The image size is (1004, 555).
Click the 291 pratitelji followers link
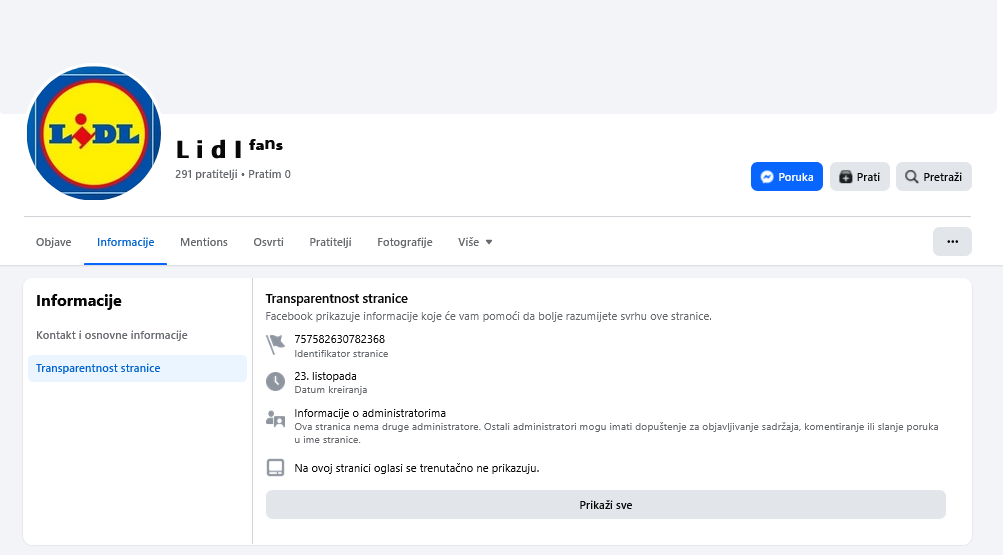click(x=206, y=174)
